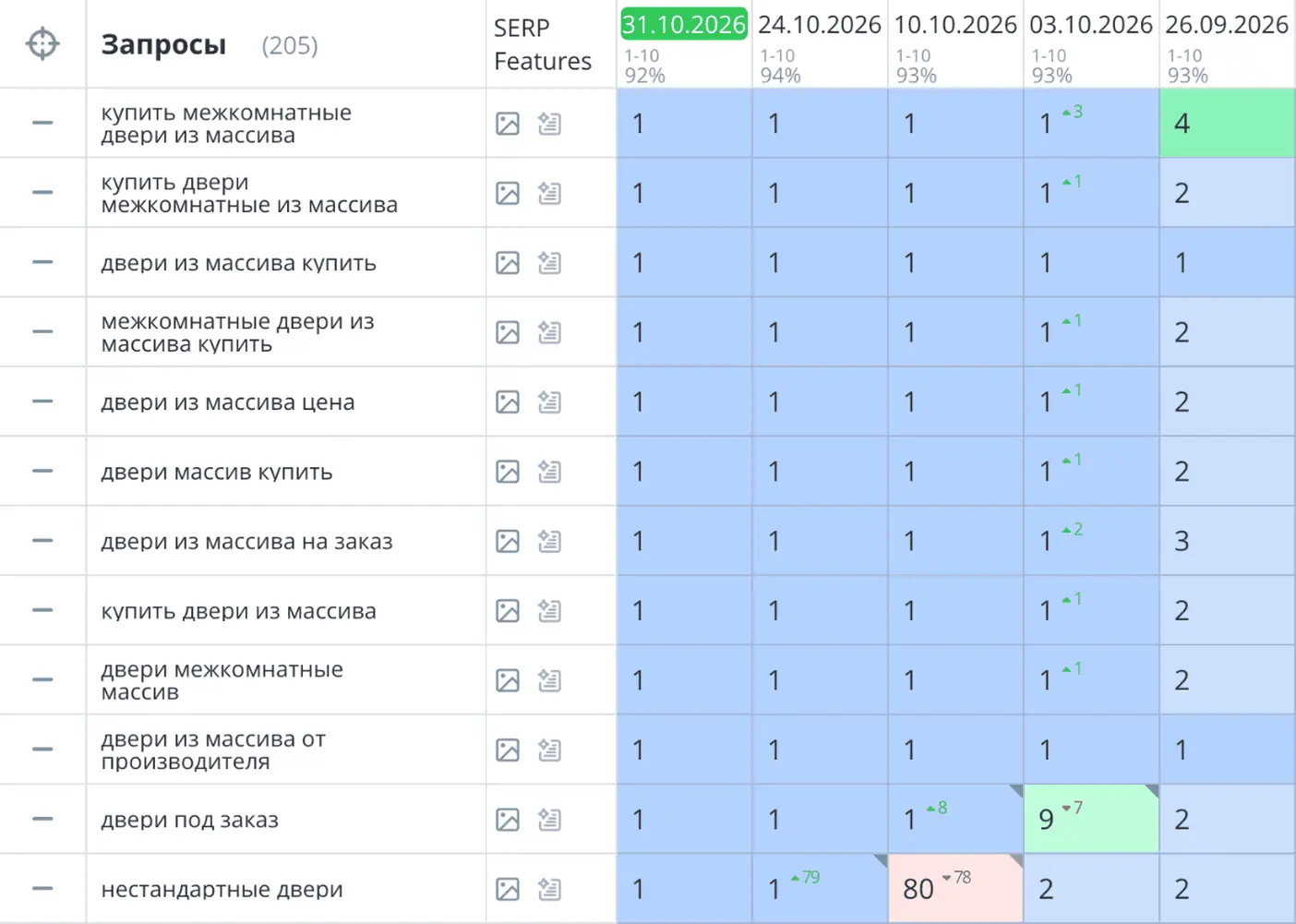Viewport: 1296px width, 924px height.
Task: Click the 'SERP Features' column header
Action: pyautogui.click(x=543, y=44)
